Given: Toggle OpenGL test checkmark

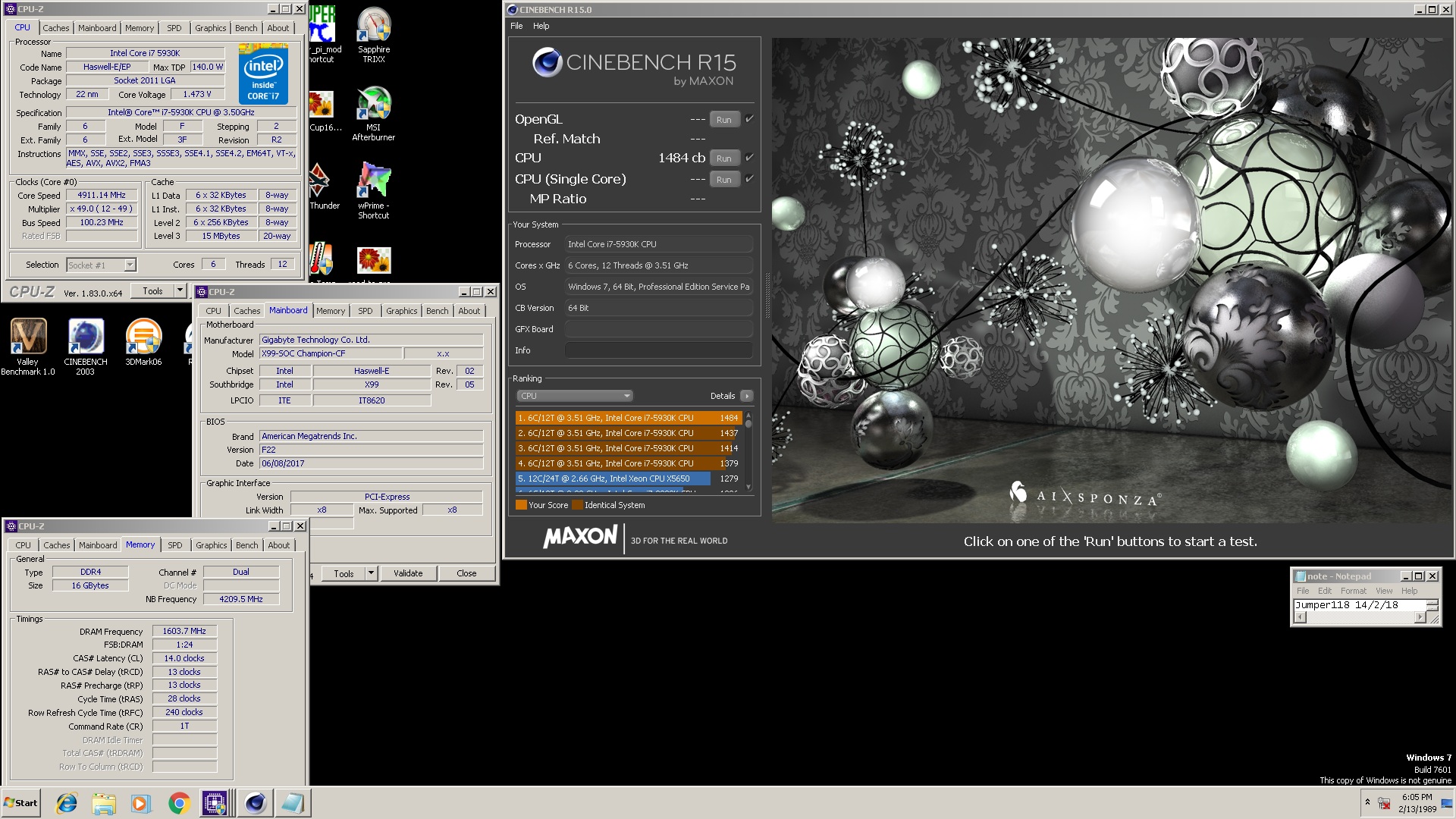Looking at the screenshot, I should coord(749,119).
